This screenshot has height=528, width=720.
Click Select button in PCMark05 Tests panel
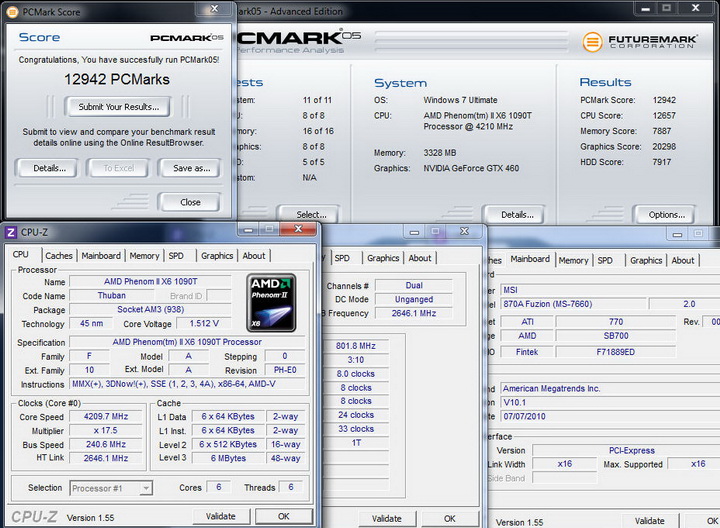310,214
